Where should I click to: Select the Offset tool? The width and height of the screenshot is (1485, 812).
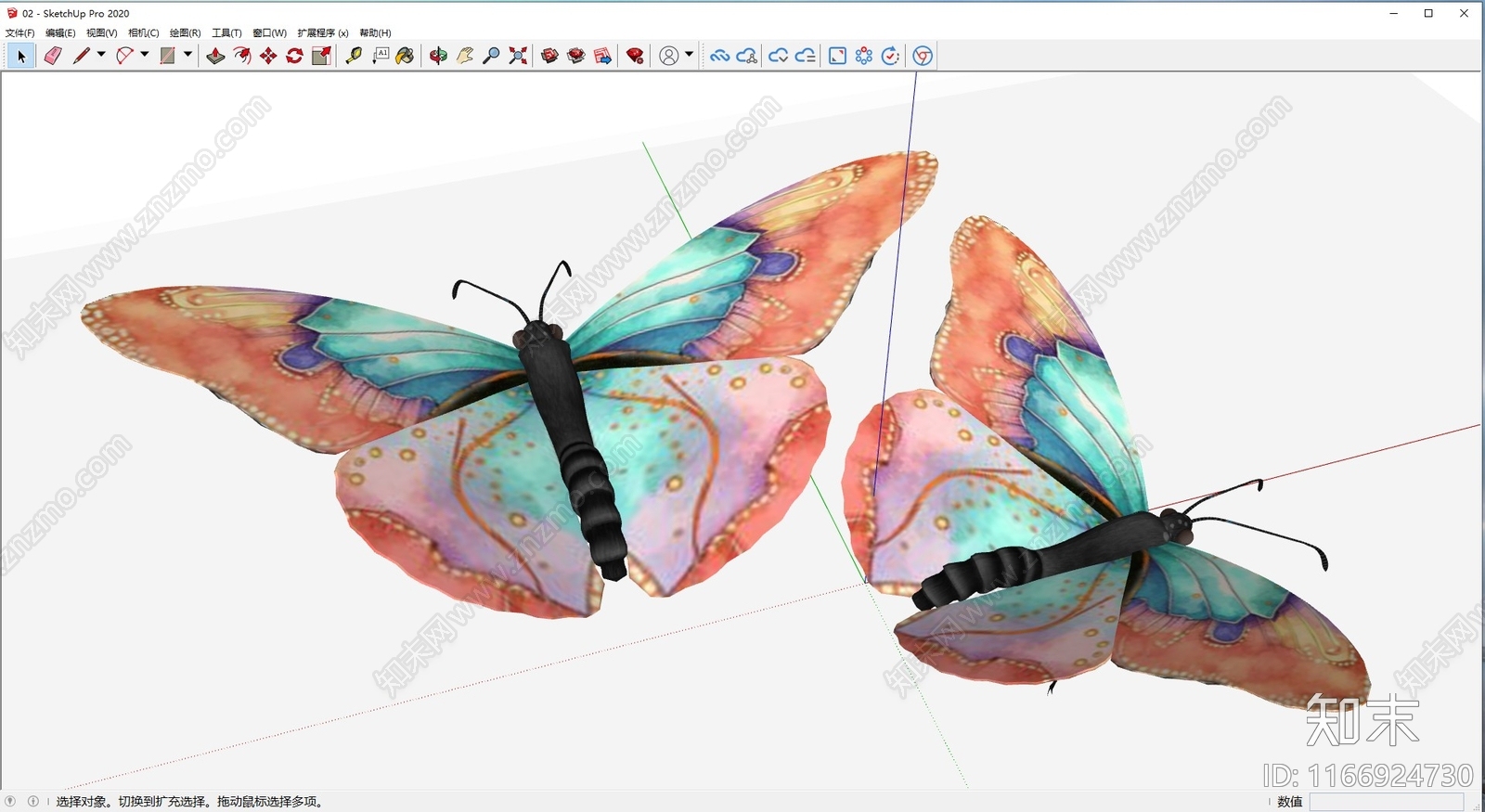pos(242,56)
